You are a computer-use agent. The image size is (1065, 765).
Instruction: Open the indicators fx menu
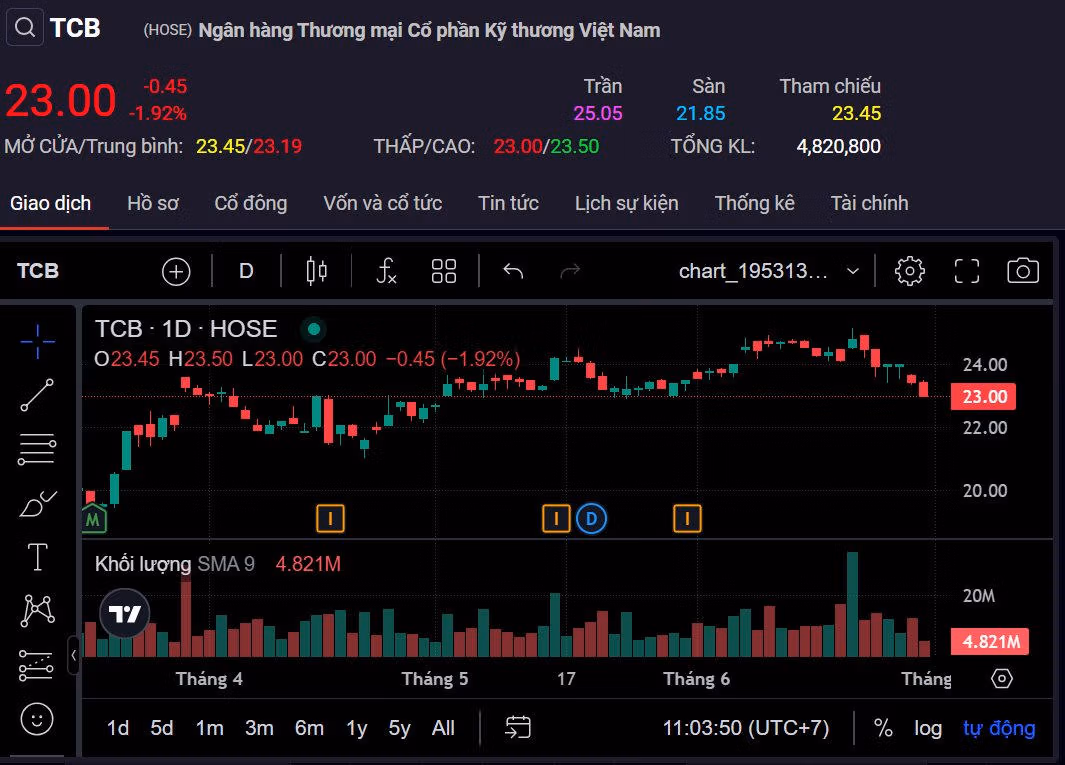(386, 271)
